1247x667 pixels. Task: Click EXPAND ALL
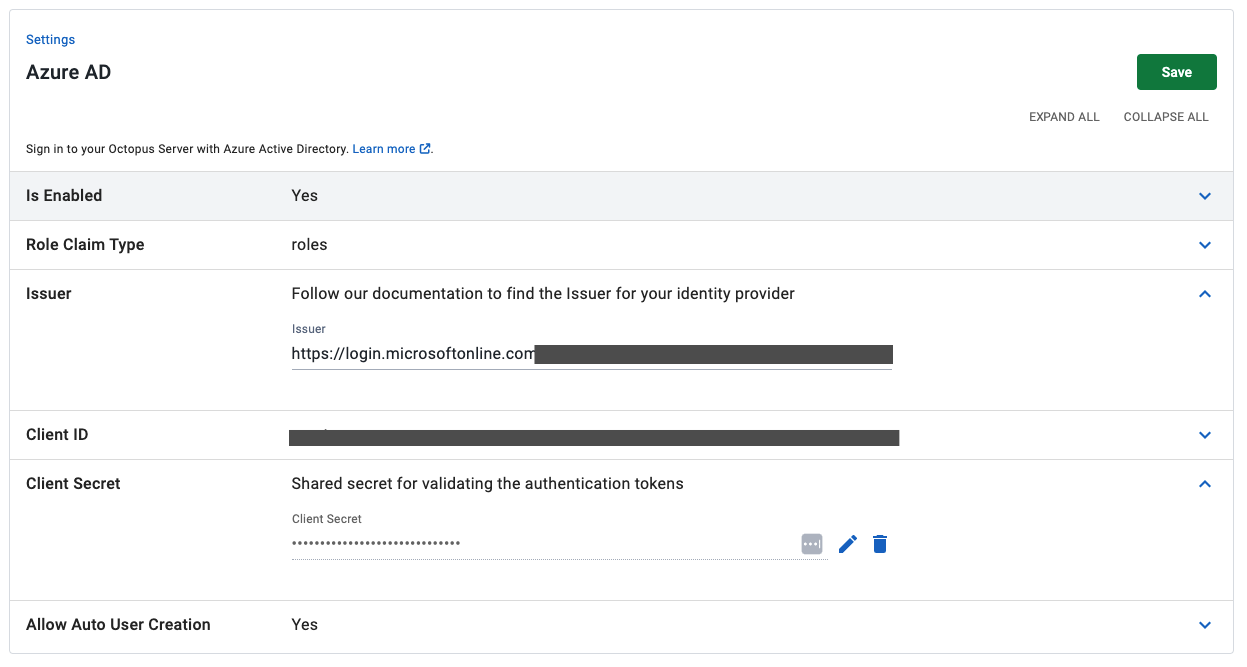[1064, 117]
